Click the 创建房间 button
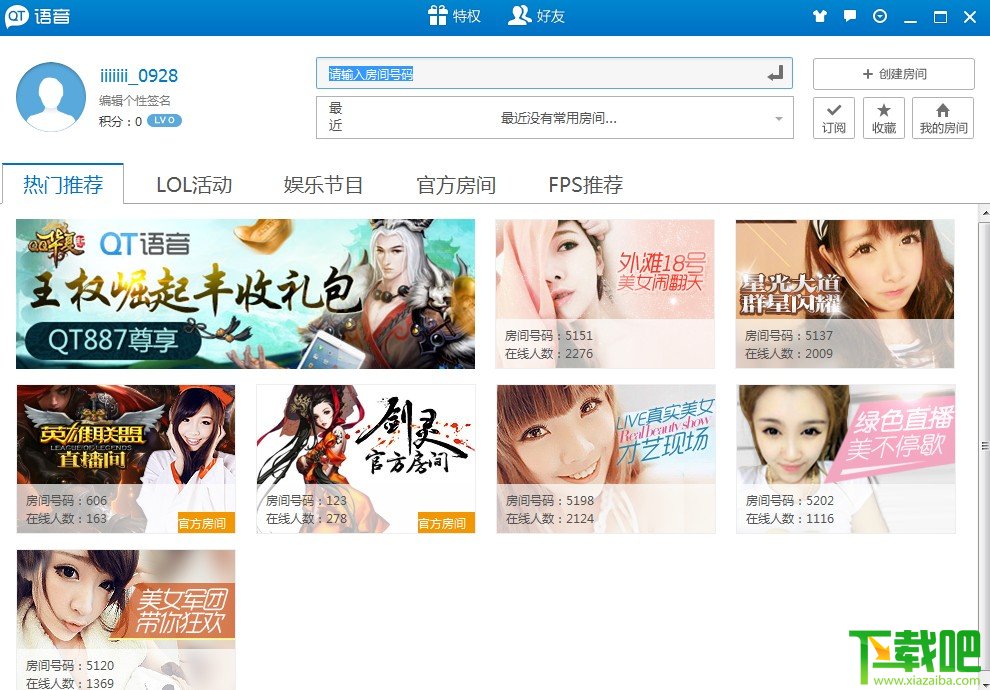Screen dimensions: 990x690 pyautogui.click(x=893, y=74)
